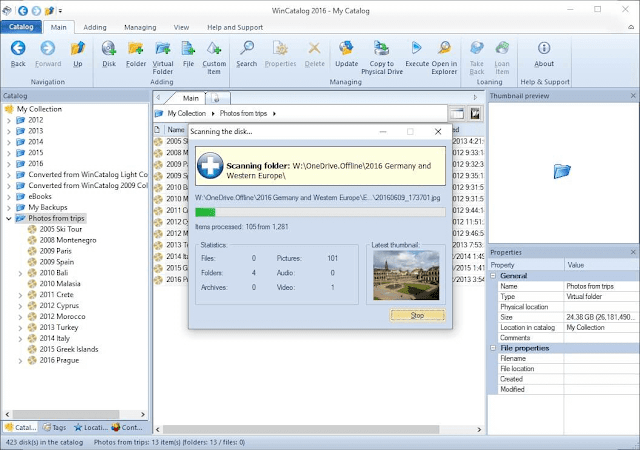Click quick-access Up folder icon in title bar
The width and height of the screenshot is (640, 450).
(x=49, y=11)
